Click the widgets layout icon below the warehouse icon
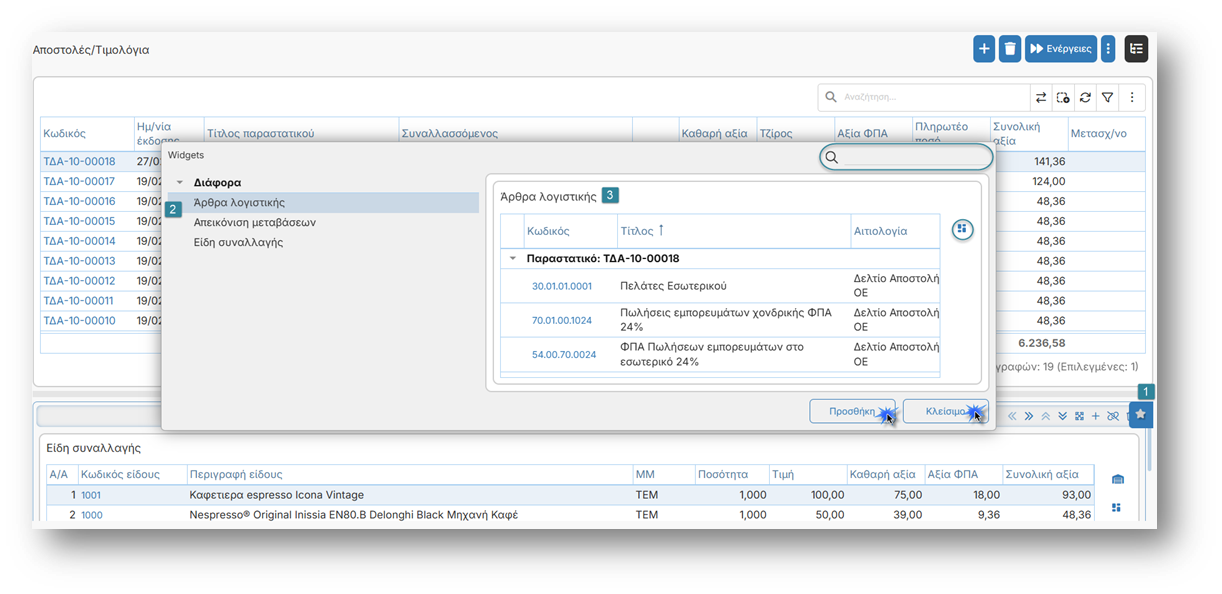 point(1117,507)
